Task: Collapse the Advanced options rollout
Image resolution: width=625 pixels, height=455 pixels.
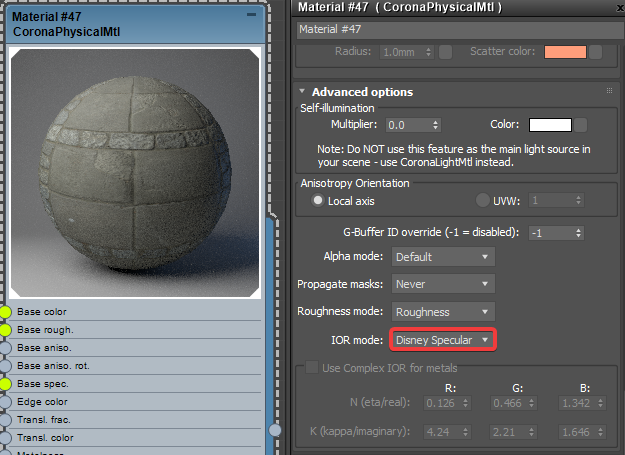Action: 302,91
